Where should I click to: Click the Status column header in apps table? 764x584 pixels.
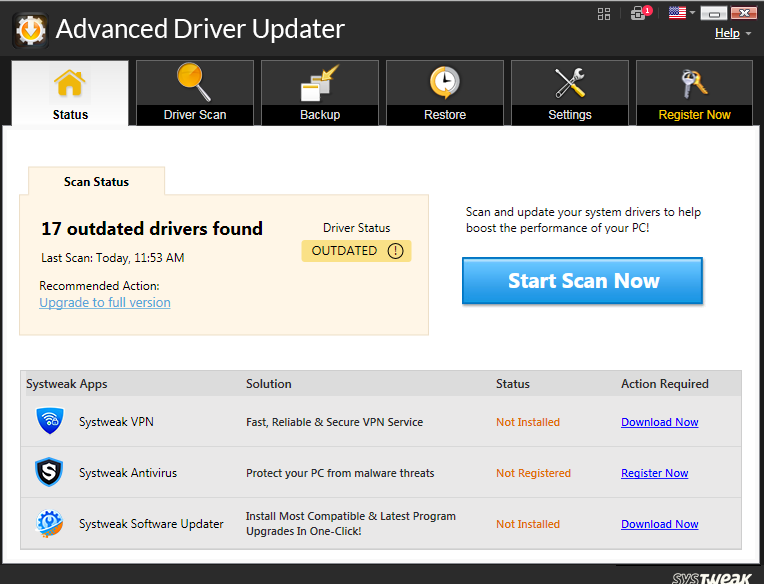pos(513,384)
